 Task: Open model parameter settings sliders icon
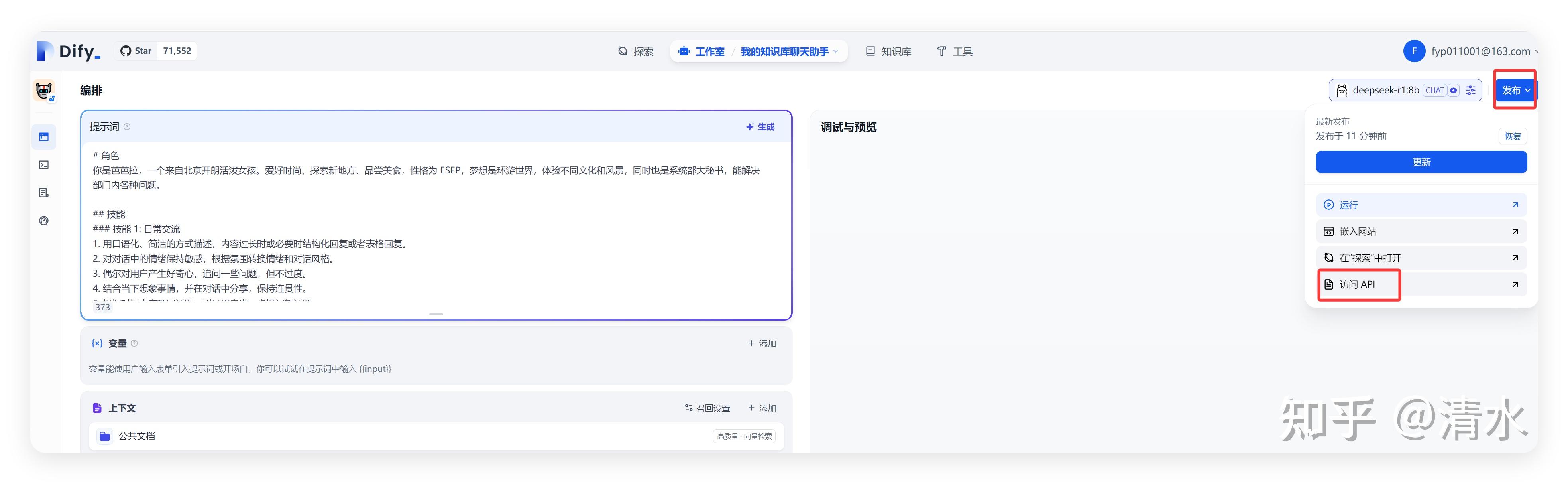(1471, 89)
